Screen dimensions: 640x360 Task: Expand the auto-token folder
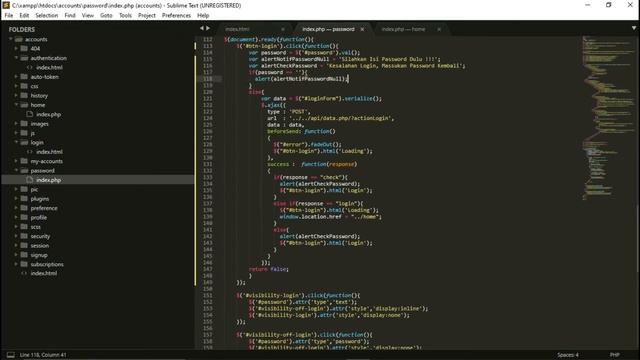pos(16,77)
